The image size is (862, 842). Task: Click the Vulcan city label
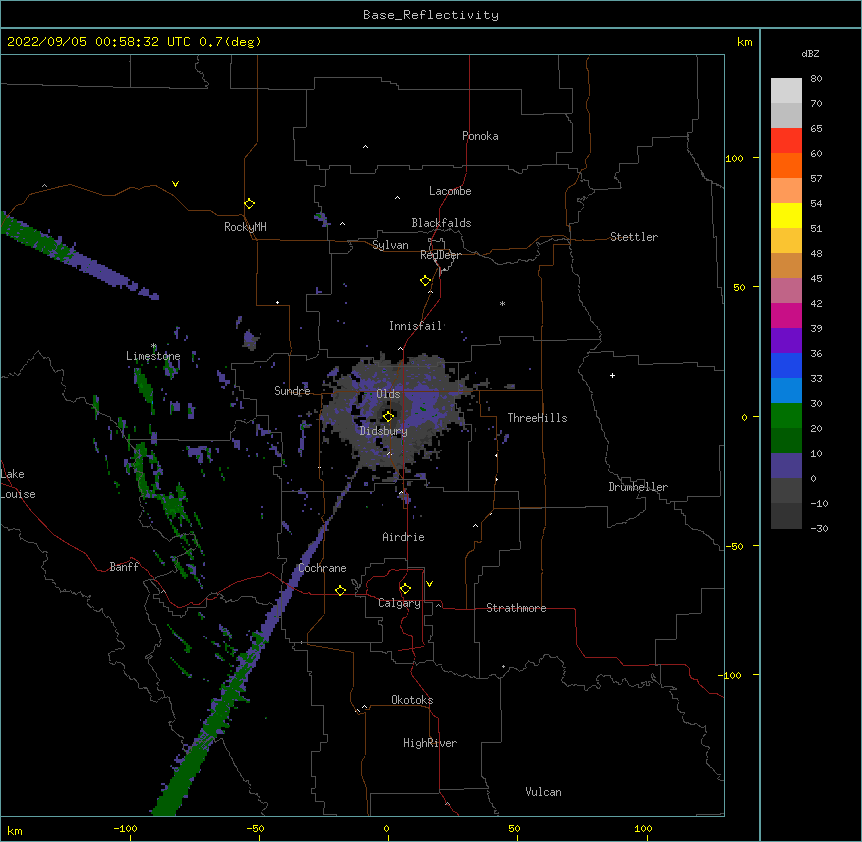543,792
